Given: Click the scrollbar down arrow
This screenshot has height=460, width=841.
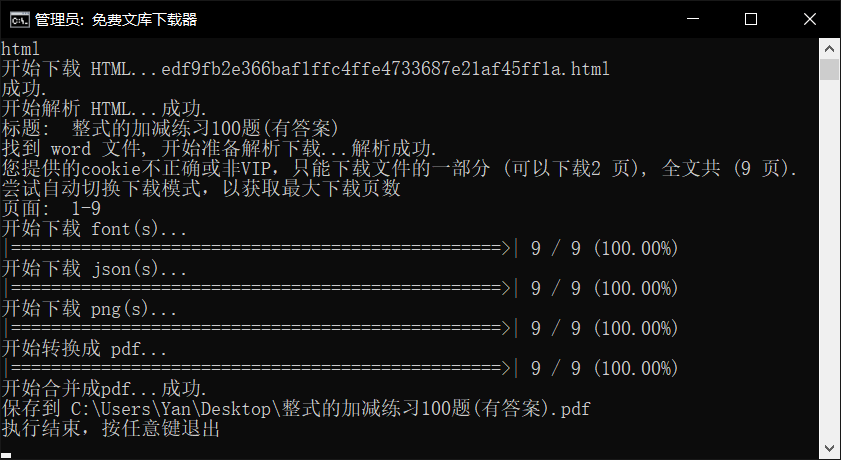Looking at the screenshot, I should click(829, 448).
